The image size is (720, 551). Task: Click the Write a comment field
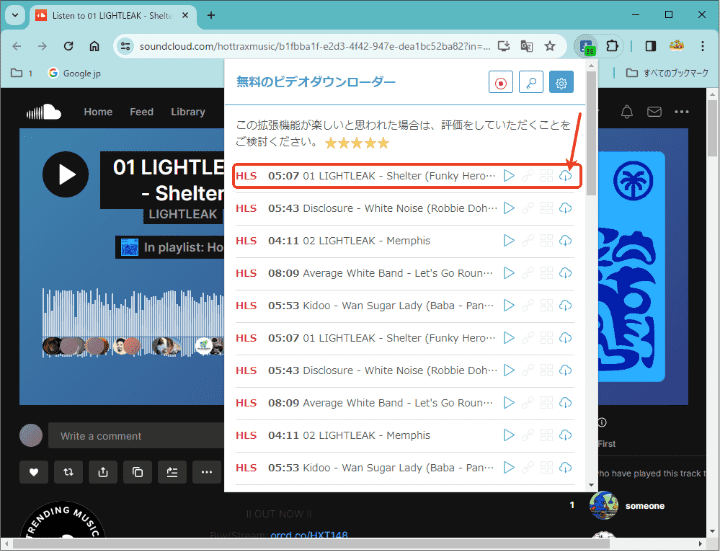coord(136,436)
